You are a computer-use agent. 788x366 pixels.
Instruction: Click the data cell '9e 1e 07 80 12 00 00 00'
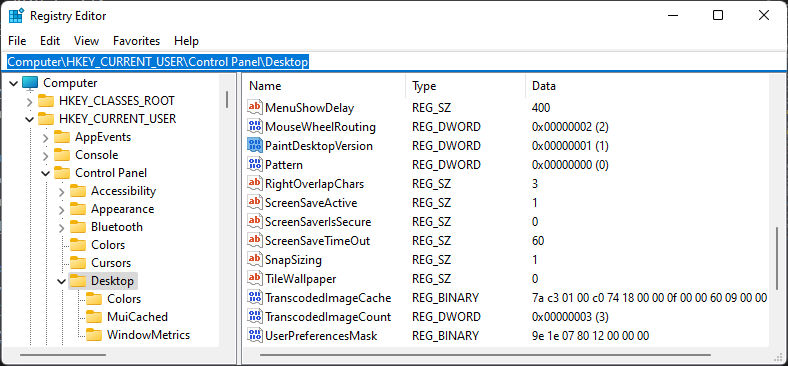click(590, 335)
